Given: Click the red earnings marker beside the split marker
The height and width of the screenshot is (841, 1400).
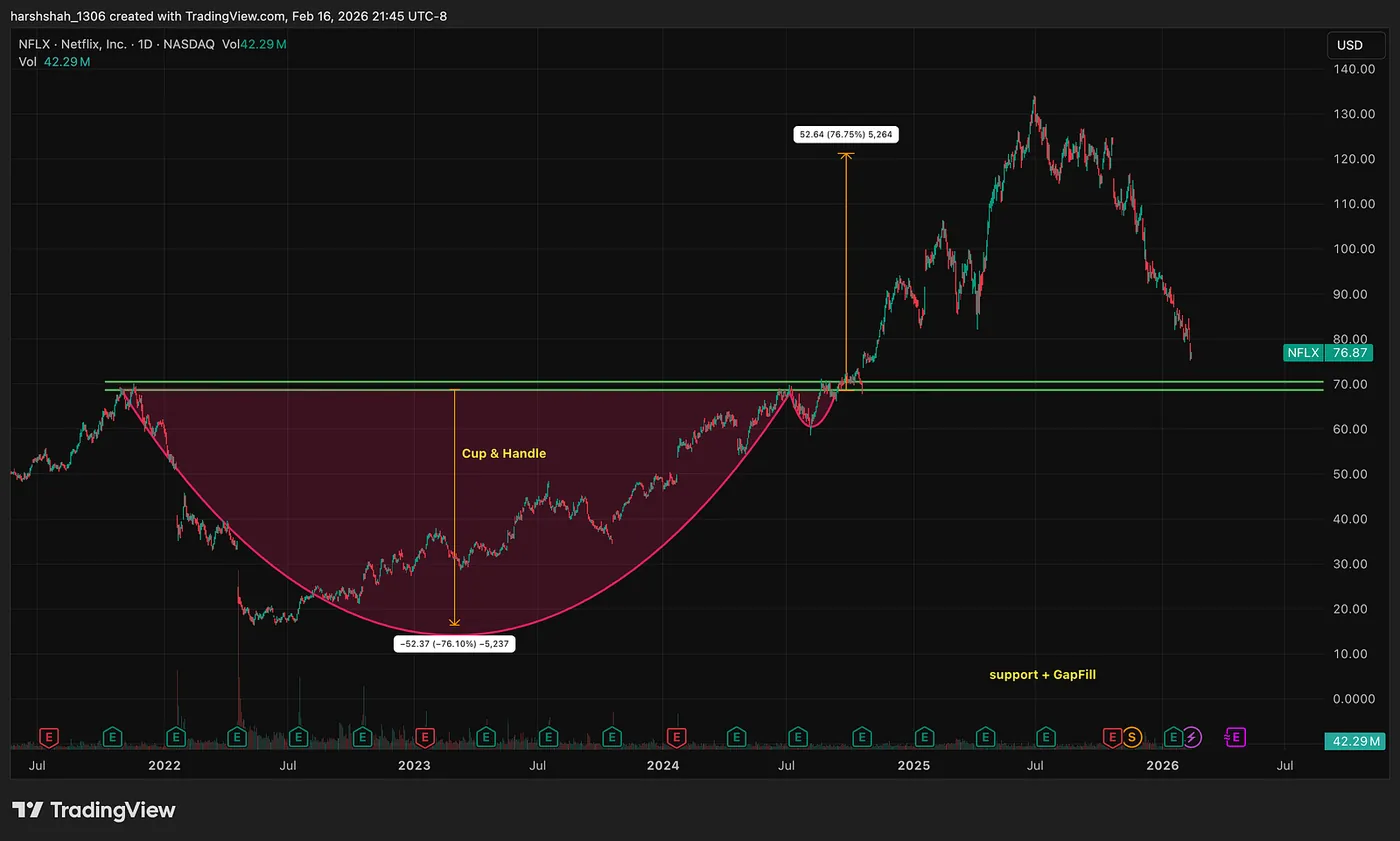Looking at the screenshot, I should coord(1112,737).
